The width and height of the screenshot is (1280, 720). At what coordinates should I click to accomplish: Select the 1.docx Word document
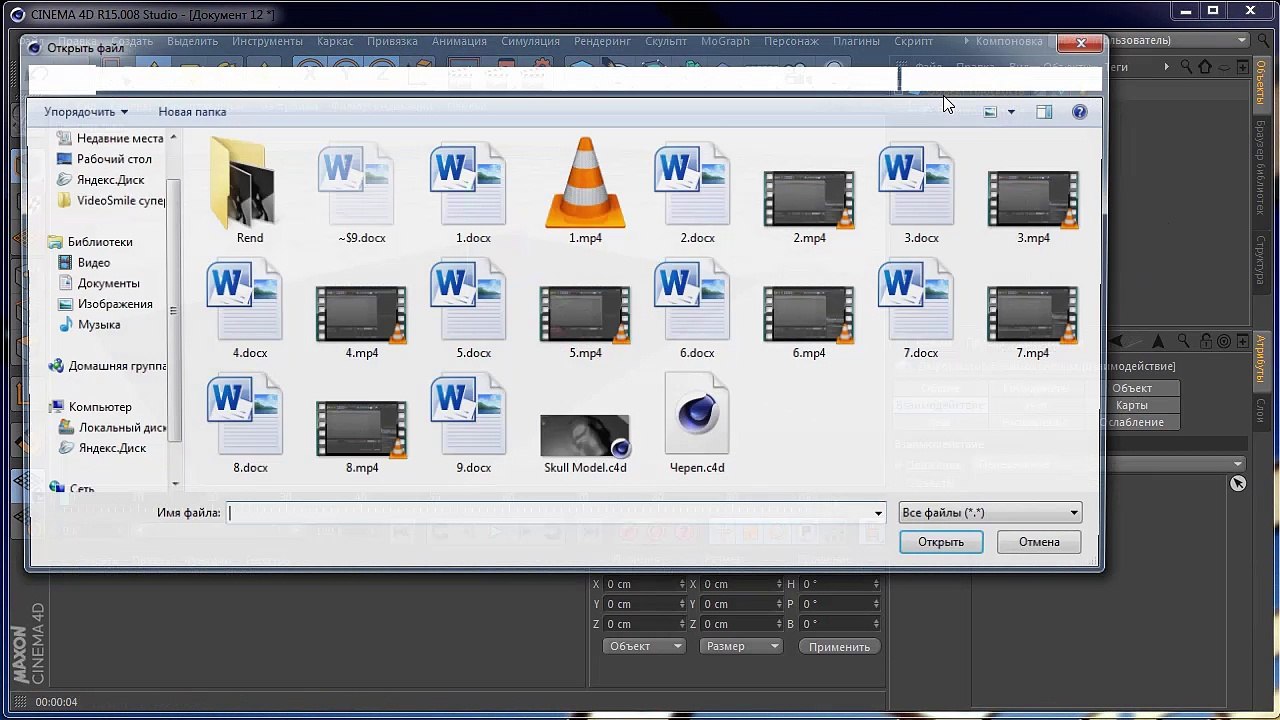pos(469,184)
